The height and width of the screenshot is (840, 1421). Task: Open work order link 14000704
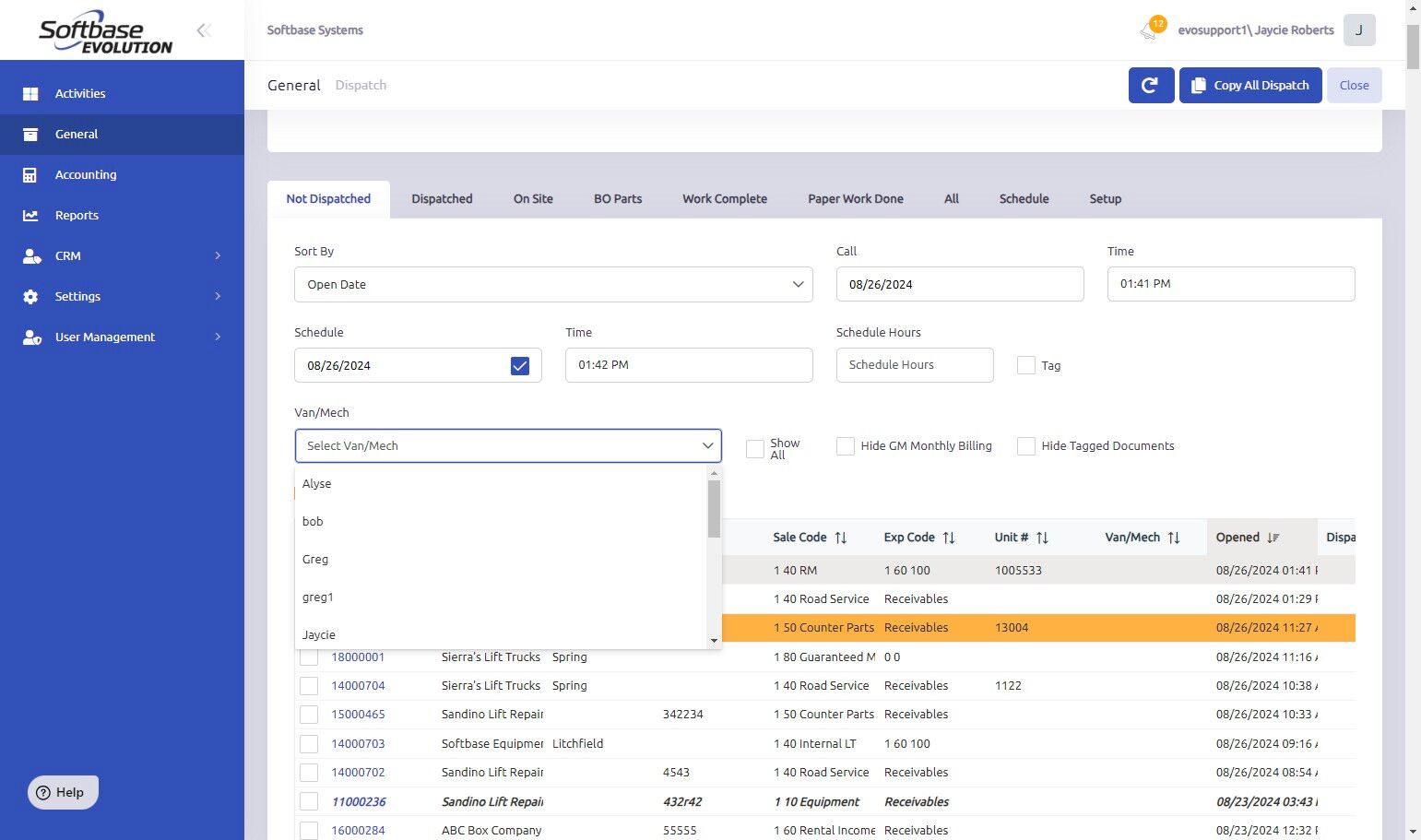click(358, 685)
